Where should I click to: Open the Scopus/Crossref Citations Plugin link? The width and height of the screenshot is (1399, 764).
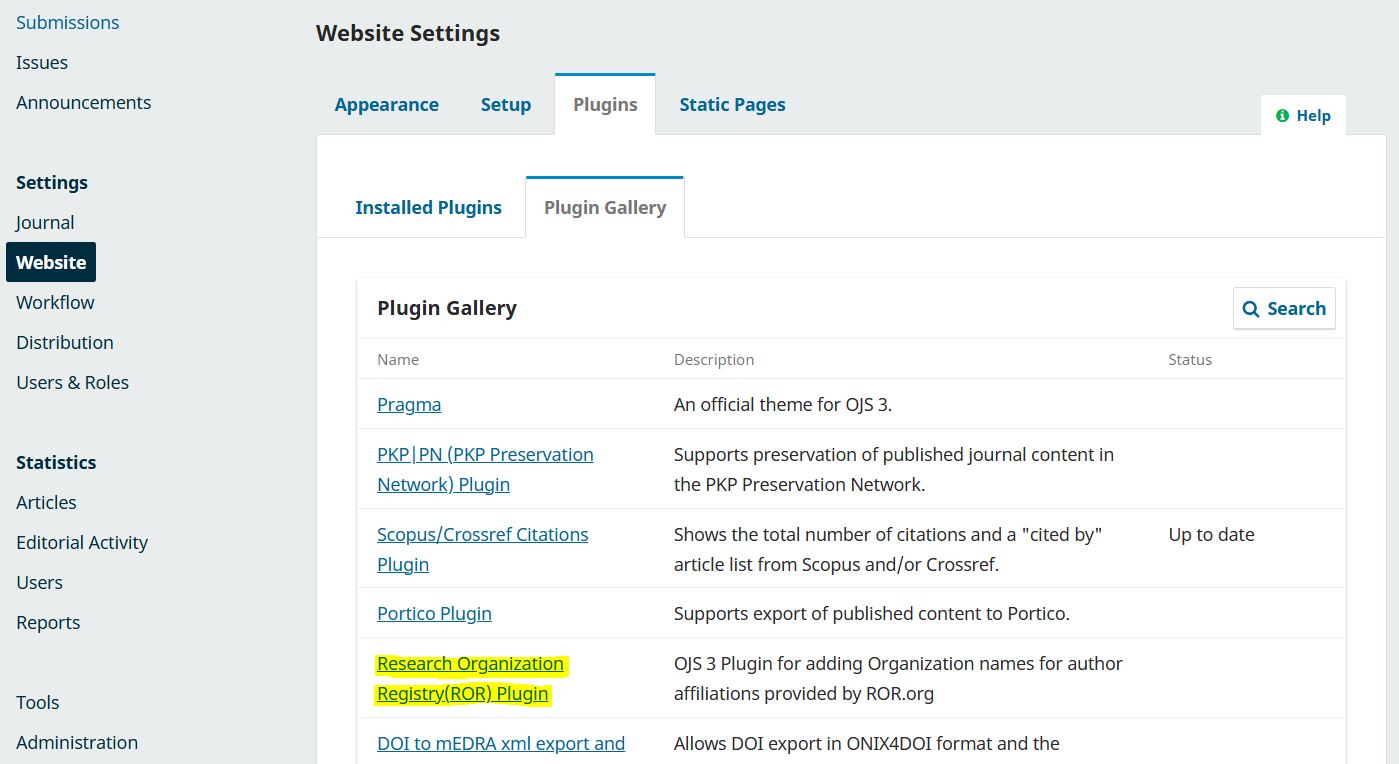click(482, 549)
